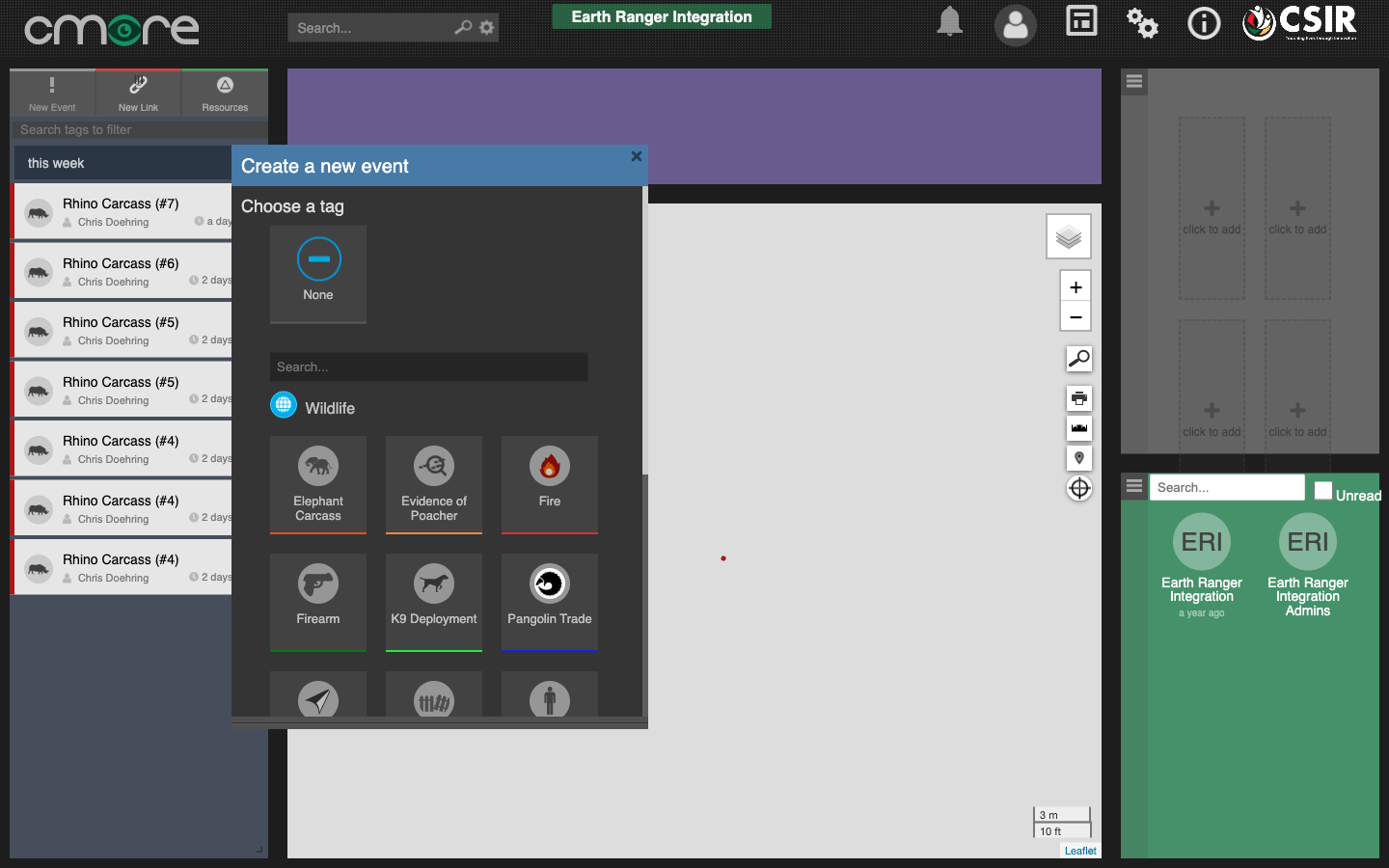Click Chris Doehring under Rhino Carcass (#6)
Screen dimensions: 1389x868
(113, 282)
